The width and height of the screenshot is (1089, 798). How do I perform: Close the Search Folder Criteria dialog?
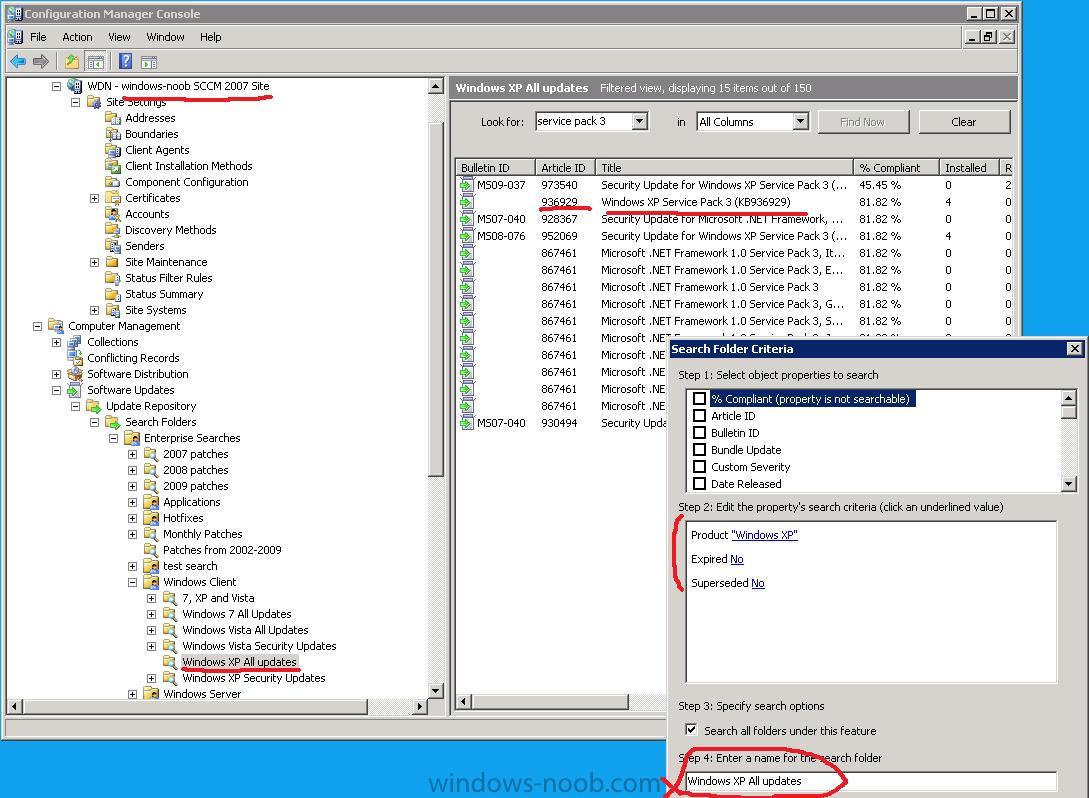[1074, 349]
